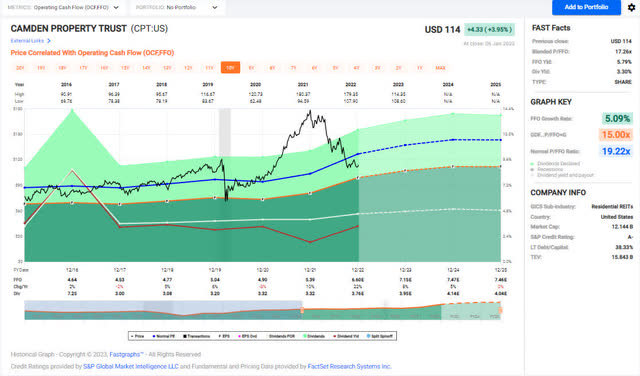The image size is (640, 376).
Task: Toggle Recessions in Graph Key
Action: point(546,169)
